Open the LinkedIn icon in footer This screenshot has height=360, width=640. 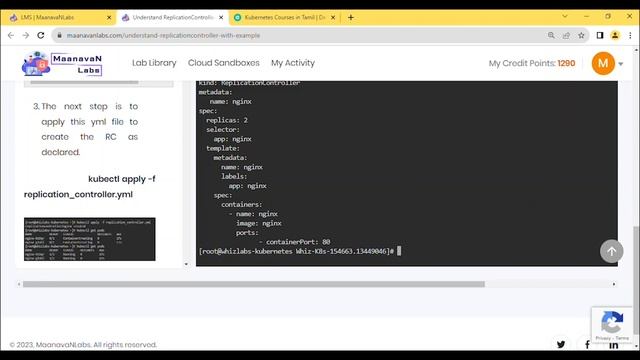(613, 345)
